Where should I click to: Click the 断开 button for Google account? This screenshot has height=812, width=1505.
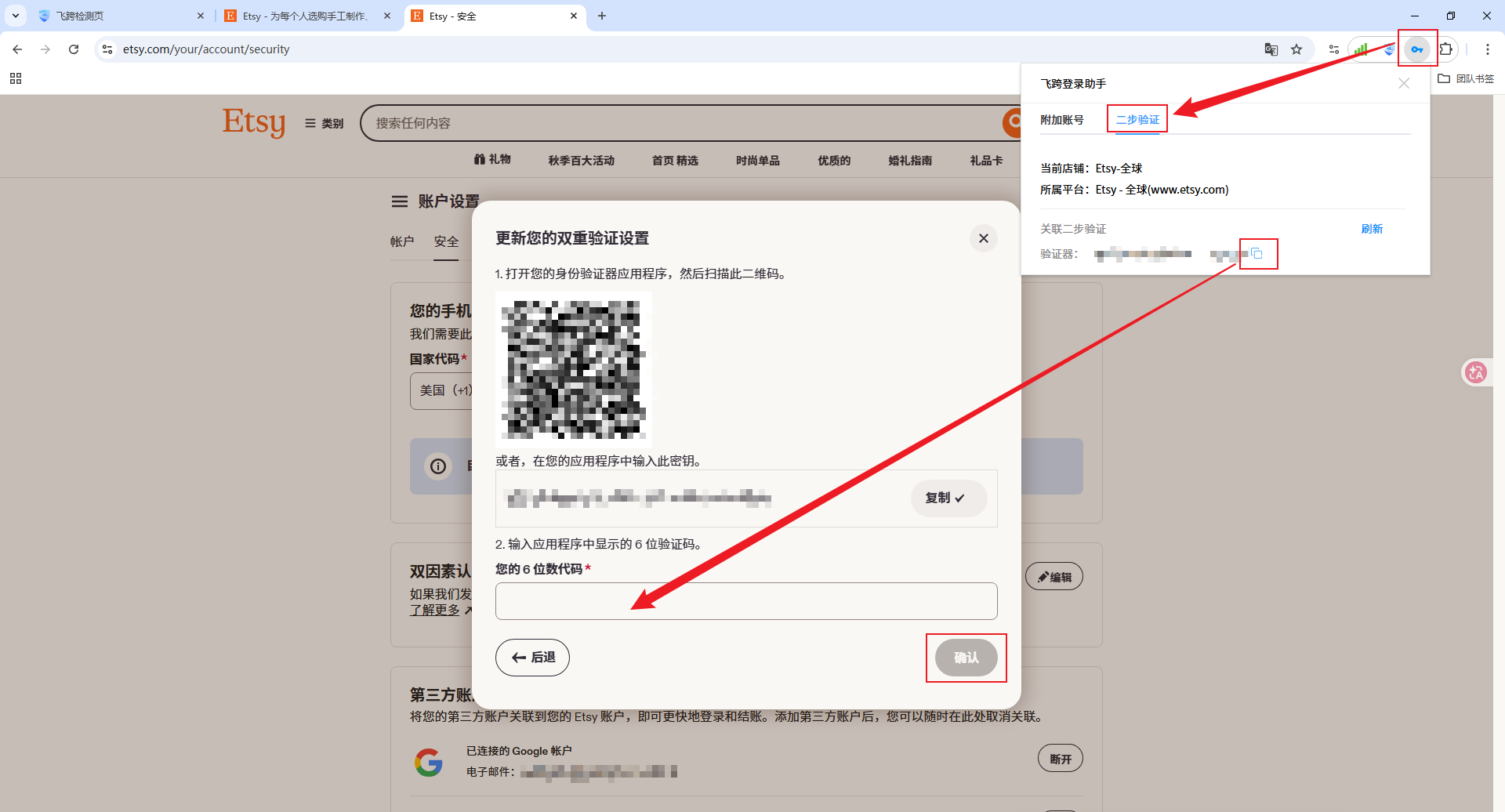point(1061,759)
